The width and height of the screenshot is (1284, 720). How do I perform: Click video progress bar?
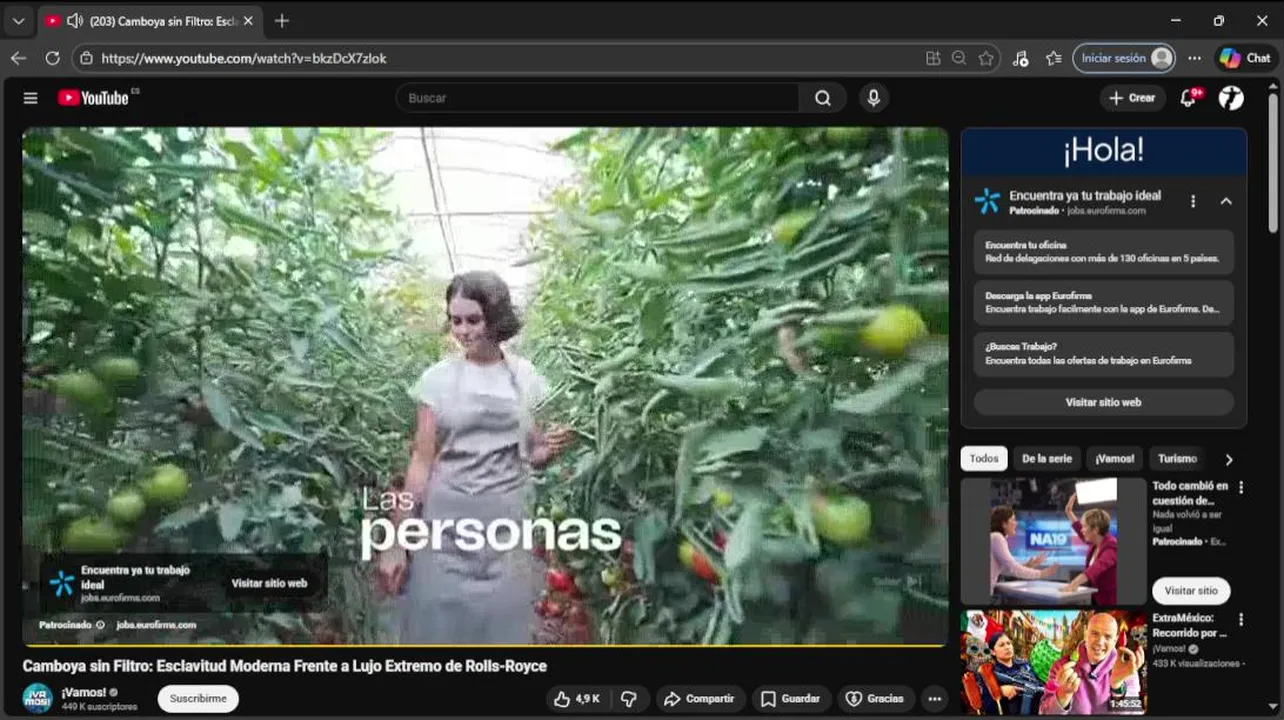[484, 645]
